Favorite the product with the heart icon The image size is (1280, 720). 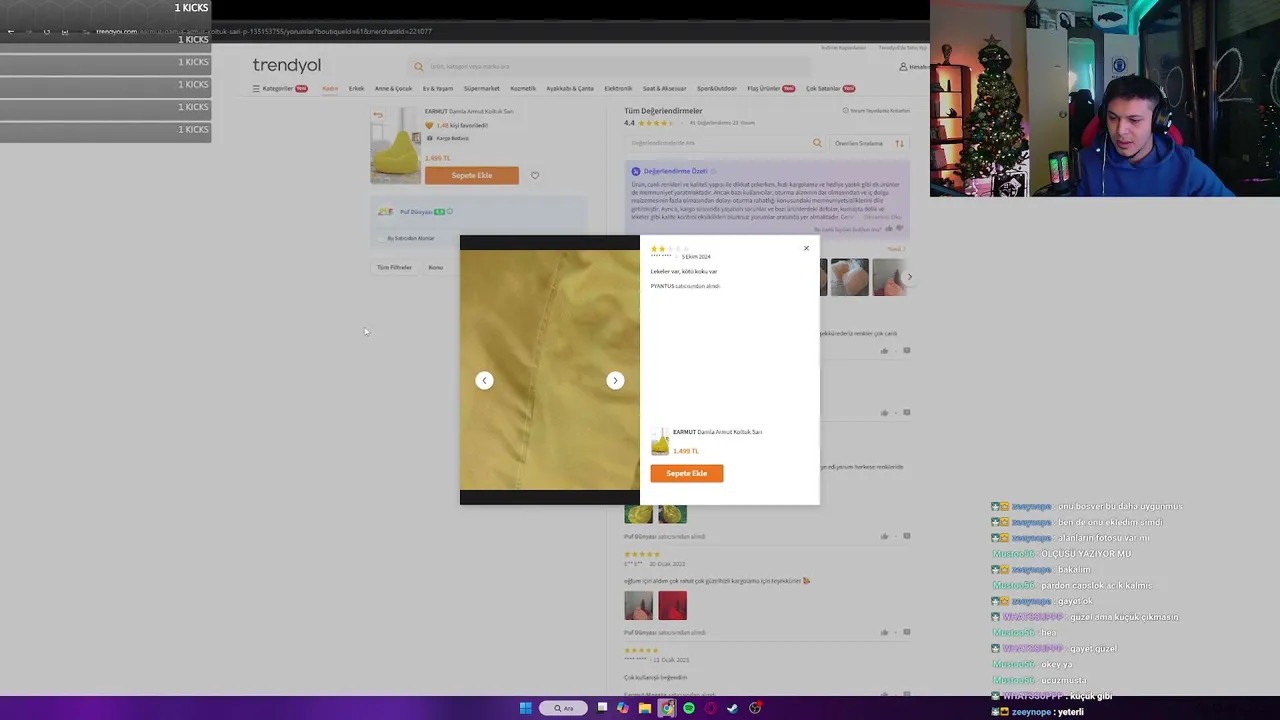tap(535, 176)
